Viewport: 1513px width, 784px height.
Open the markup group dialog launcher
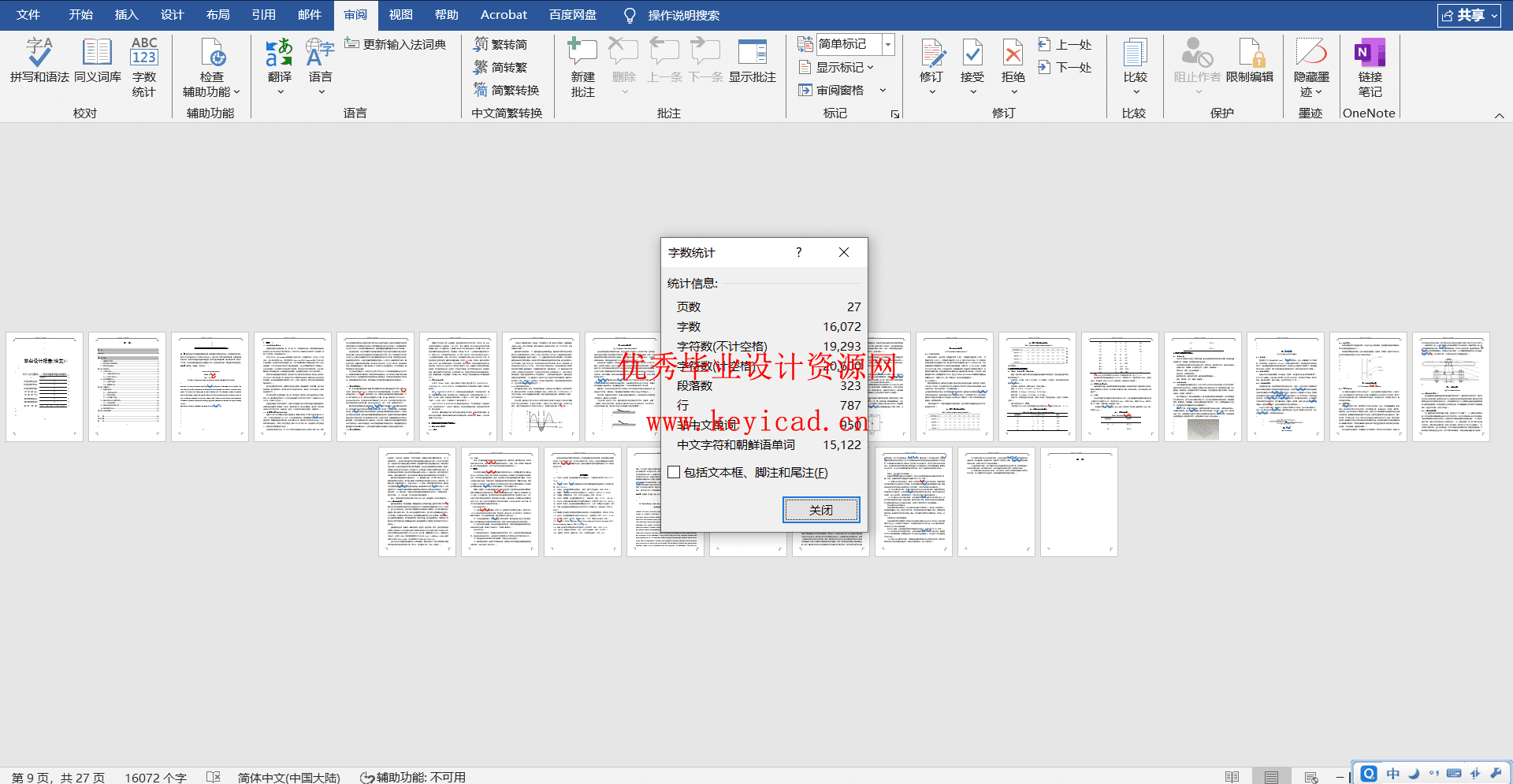click(895, 114)
